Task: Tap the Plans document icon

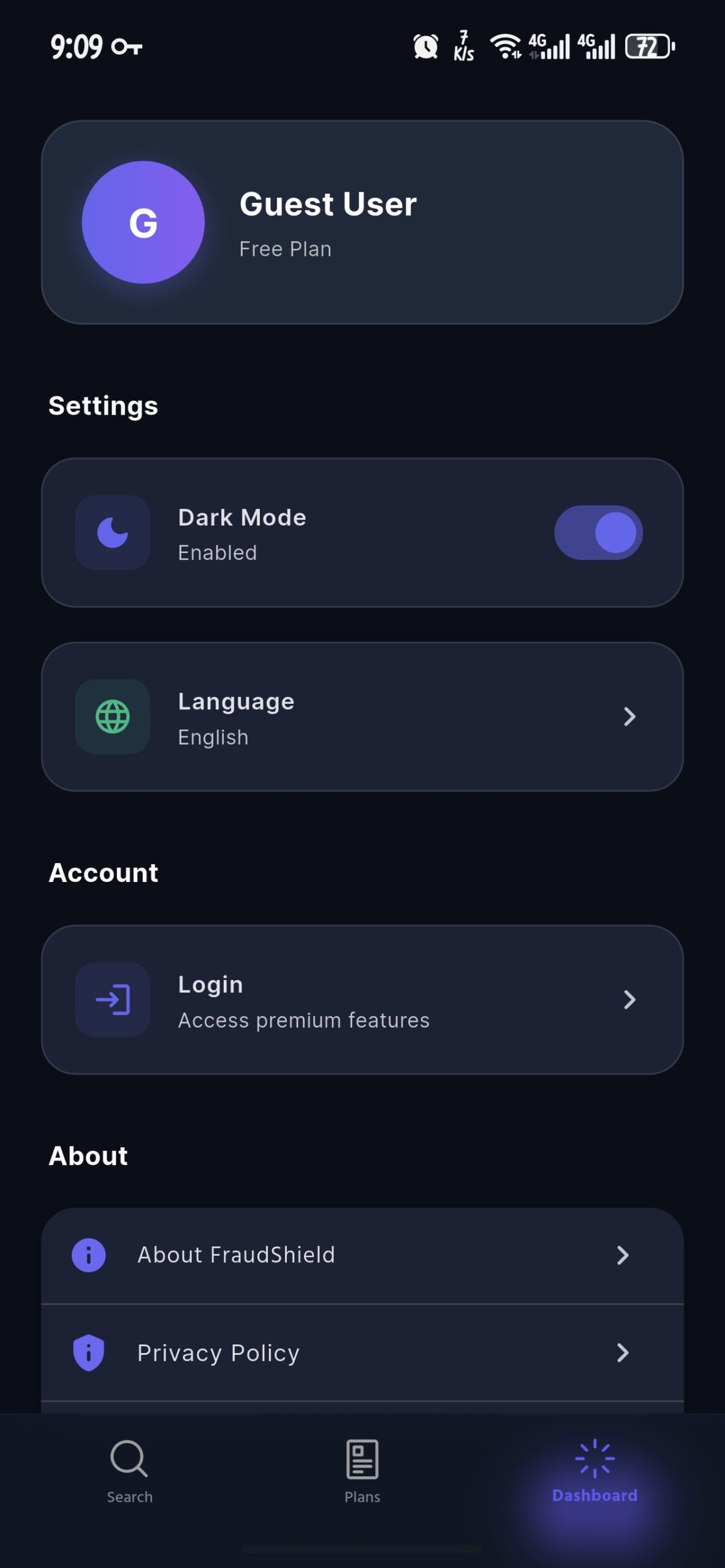Action: point(362,1458)
